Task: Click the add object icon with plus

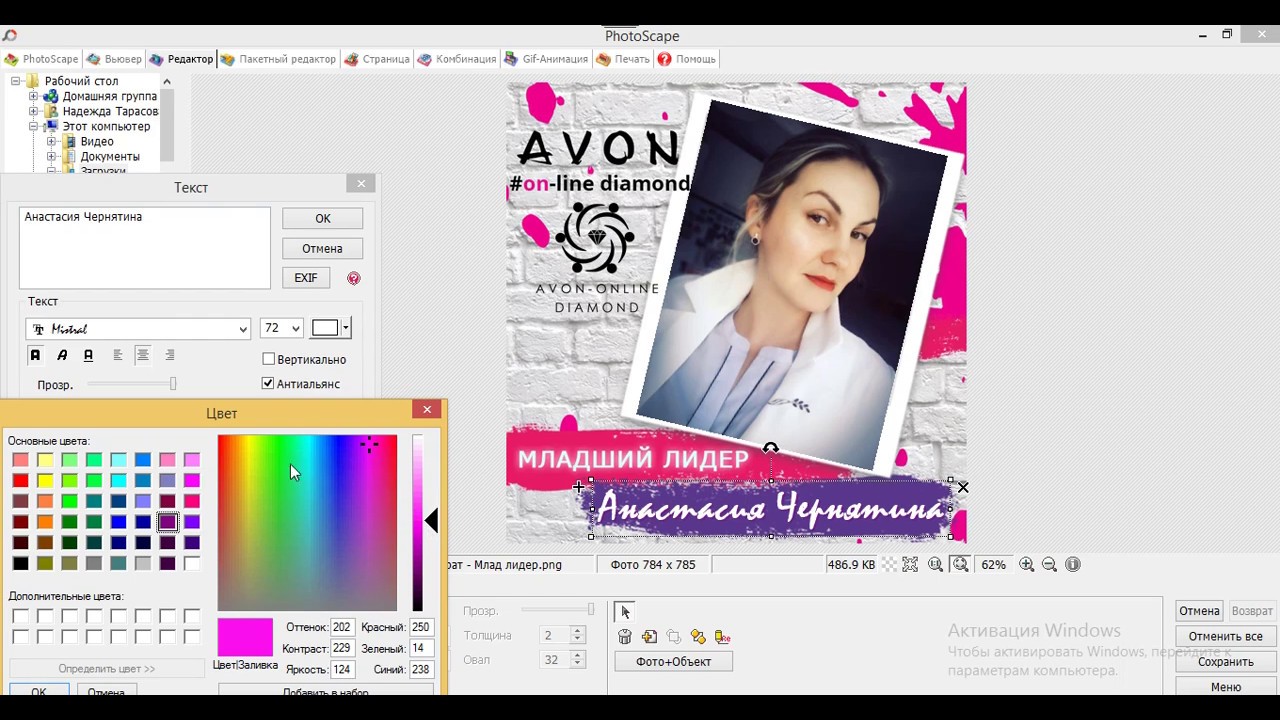Action: point(649,637)
